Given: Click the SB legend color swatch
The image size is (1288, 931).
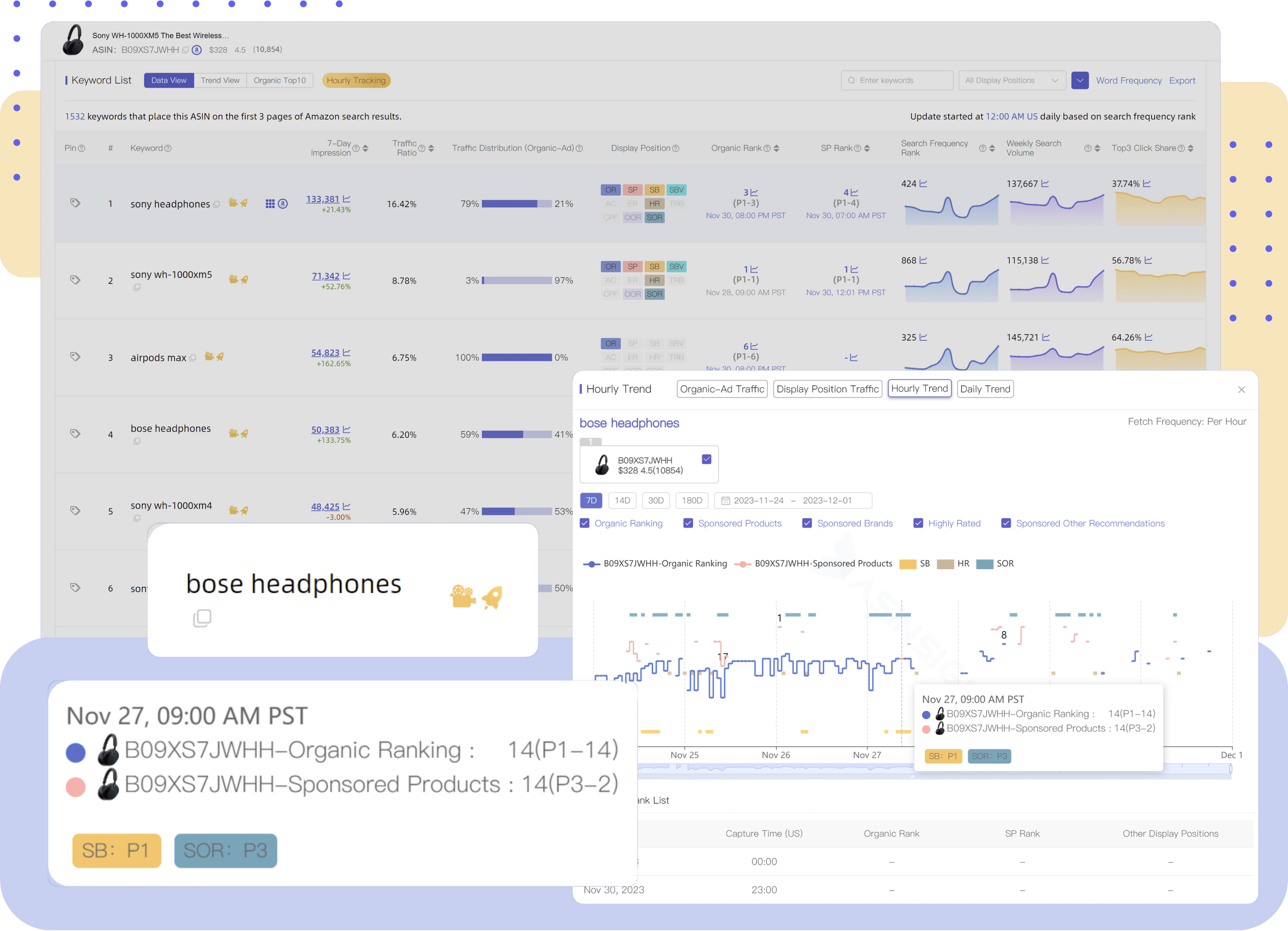Looking at the screenshot, I should [908, 564].
